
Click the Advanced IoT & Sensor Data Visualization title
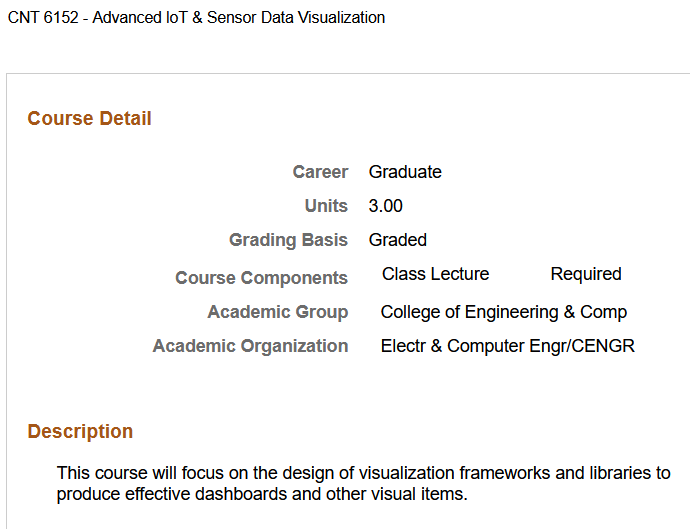pos(238,18)
